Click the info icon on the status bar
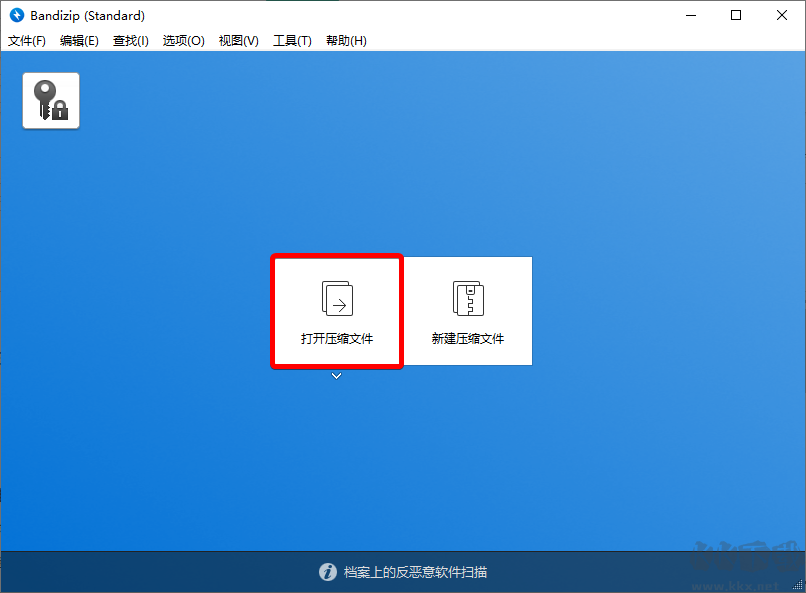Viewport: 806px width, 593px height. (x=329, y=572)
